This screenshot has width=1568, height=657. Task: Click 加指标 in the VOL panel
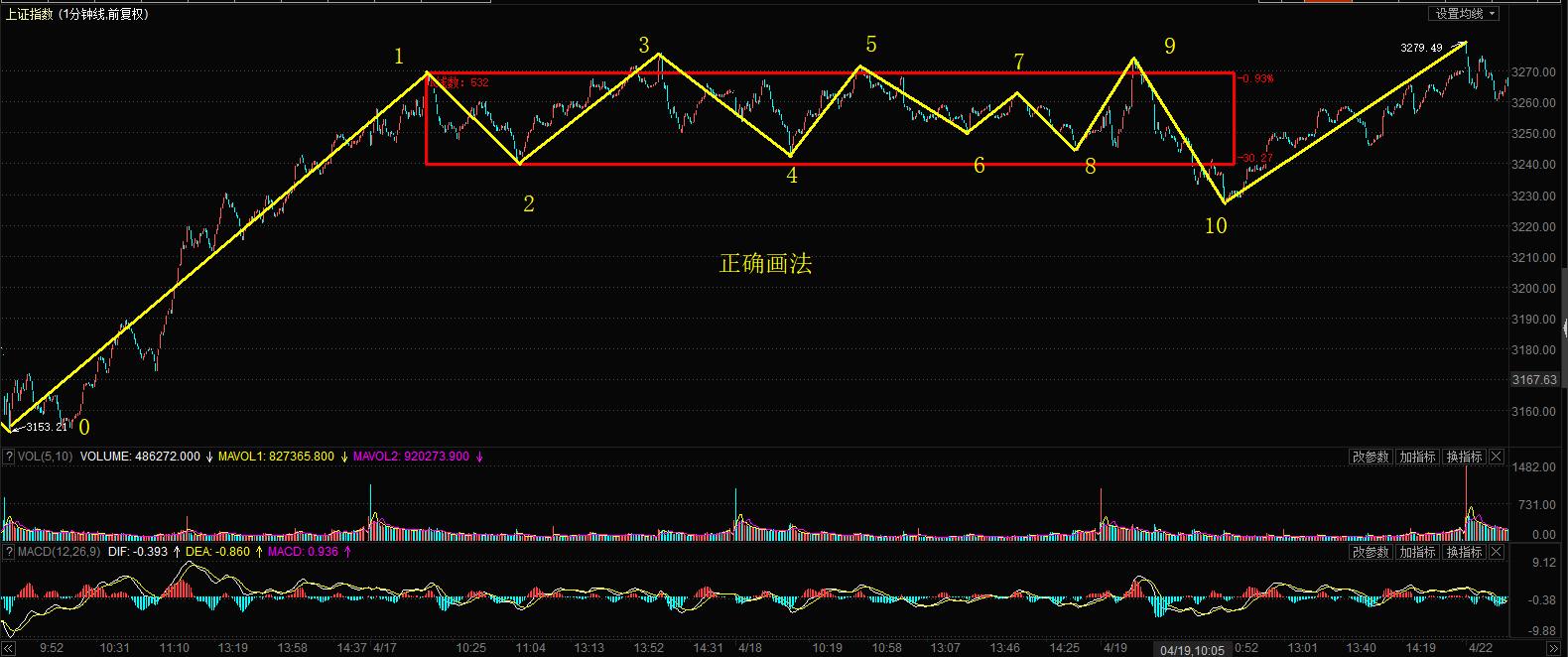point(1416,457)
